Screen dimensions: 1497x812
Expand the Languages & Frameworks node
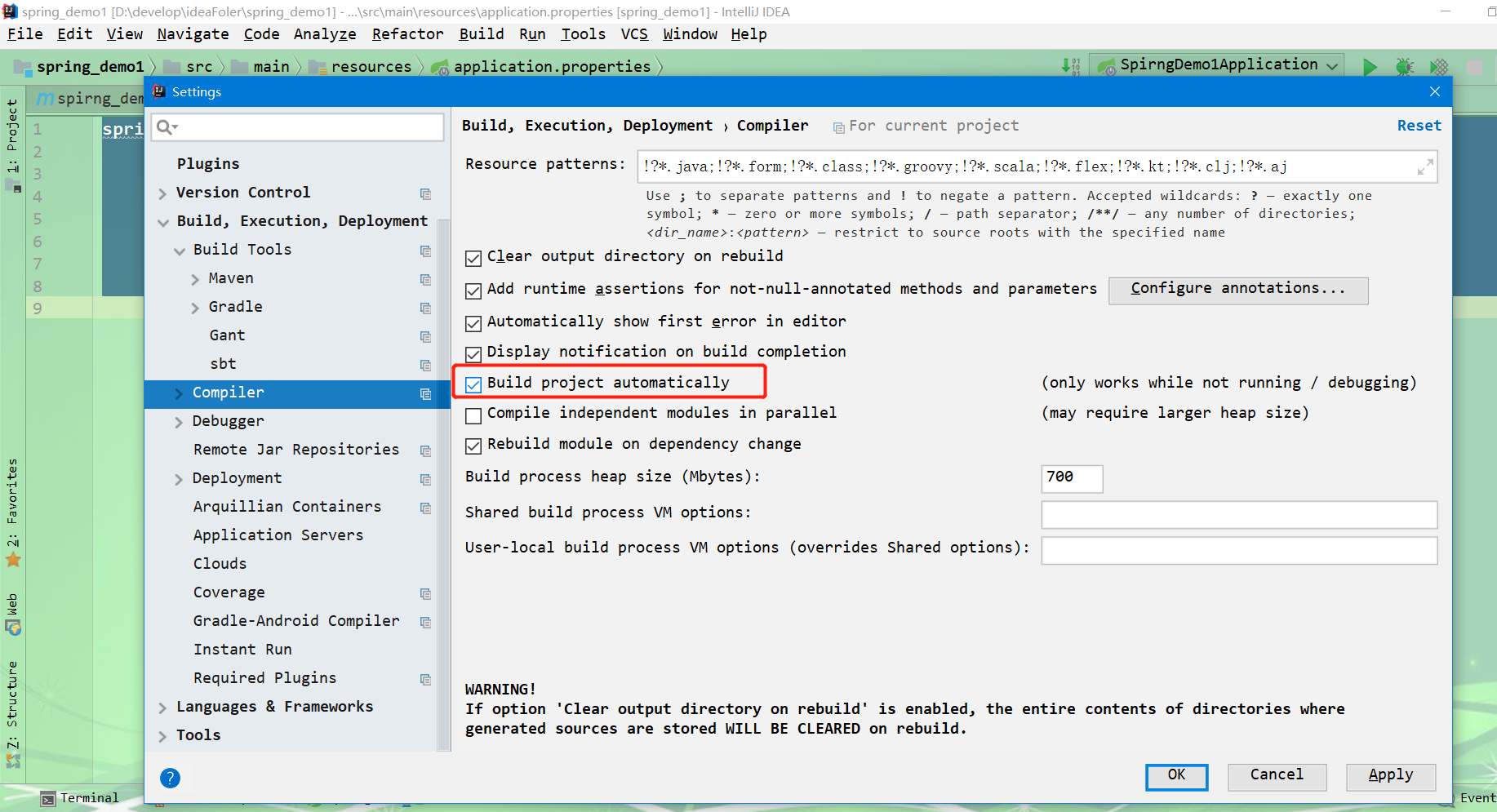(x=162, y=708)
